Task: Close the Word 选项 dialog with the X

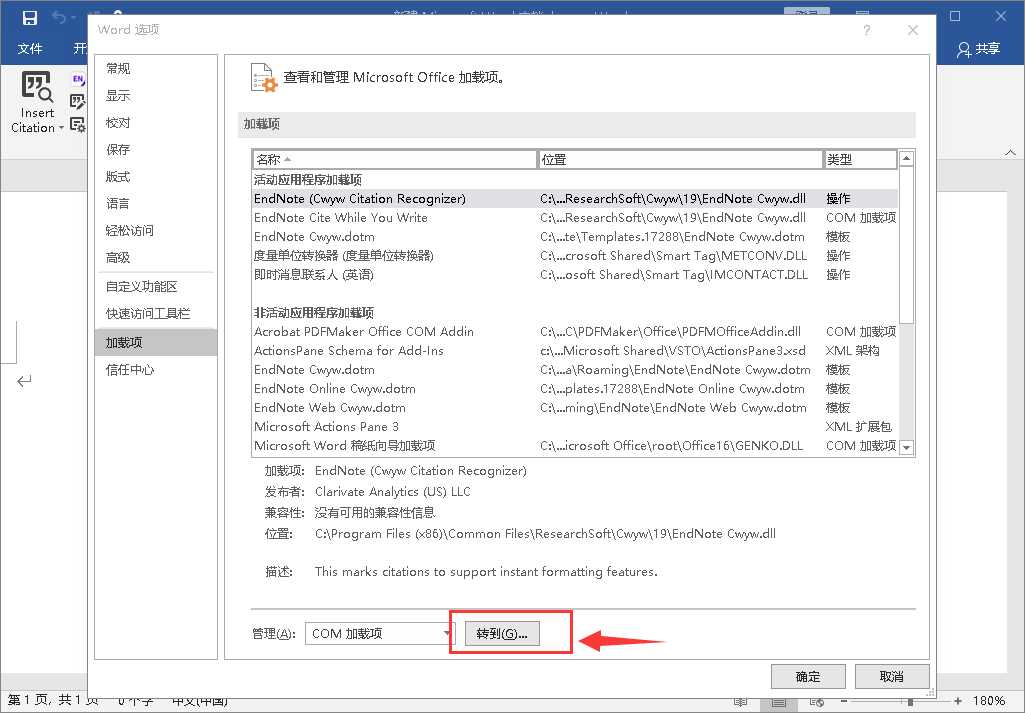Action: click(913, 30)
